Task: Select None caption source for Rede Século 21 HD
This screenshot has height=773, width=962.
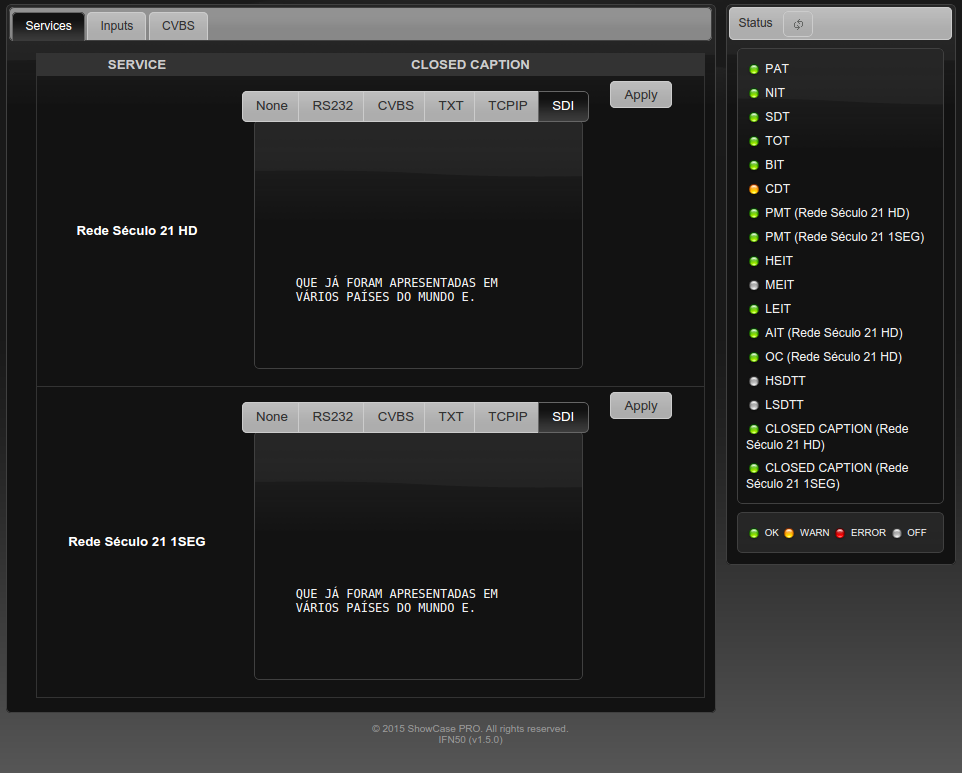Action: tap(271, 106)
